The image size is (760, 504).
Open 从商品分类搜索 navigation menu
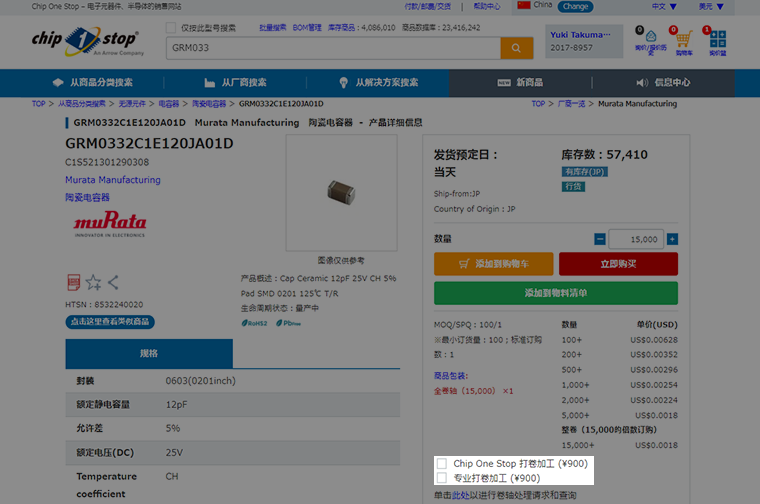(x=93, y=82)
